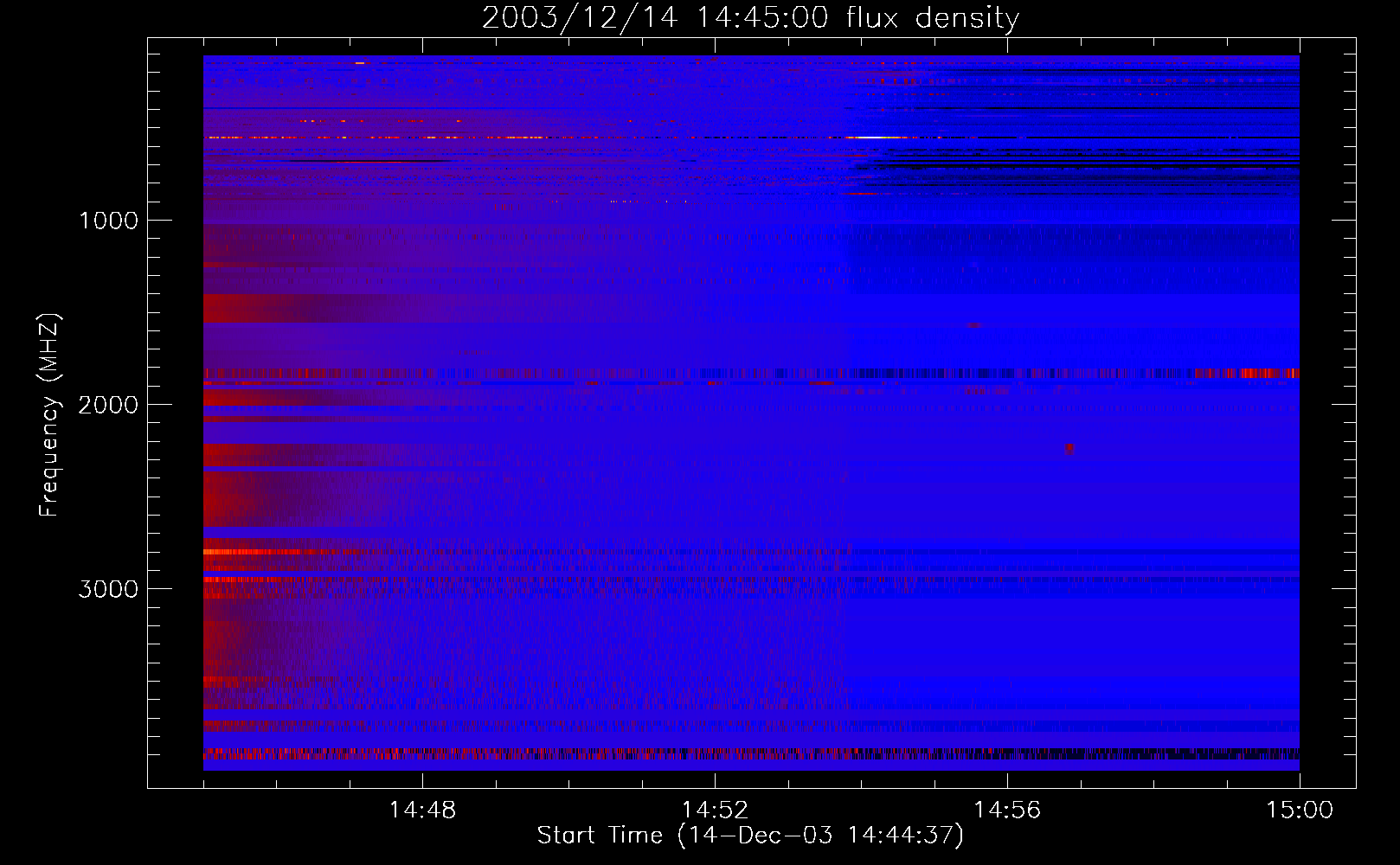The width and height of the screenshot is (1400, 865).
Task: Click the 3000 frequency tick label
Action: pos(108,589)
